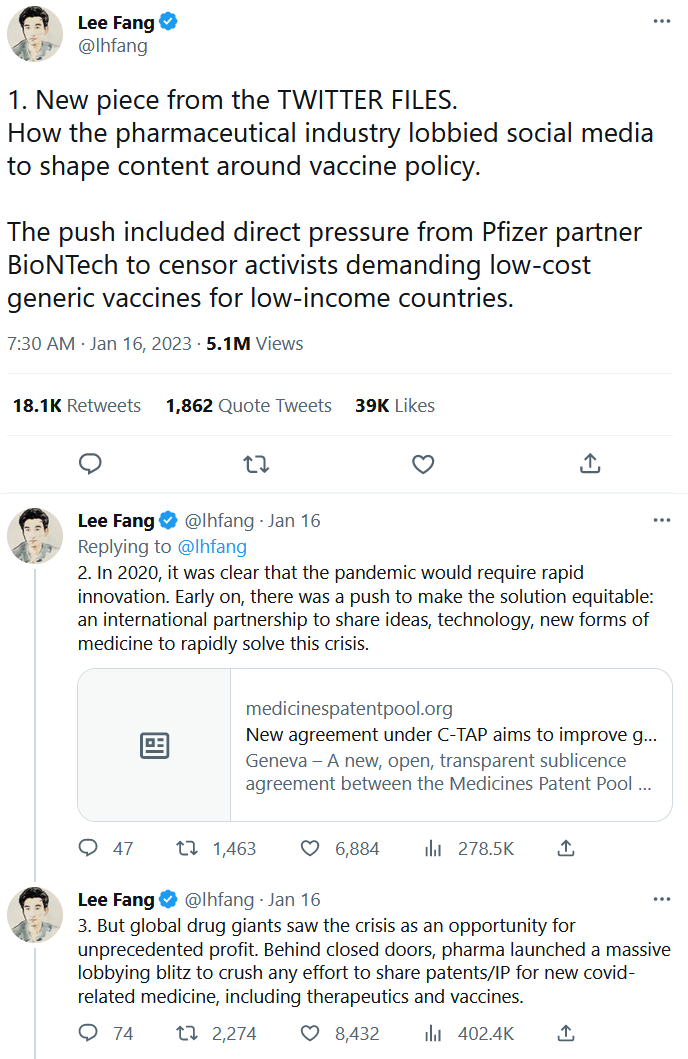Retweet the main tweet via retweet icon
The image size is (688, 1059).
[x=256, y=464]
